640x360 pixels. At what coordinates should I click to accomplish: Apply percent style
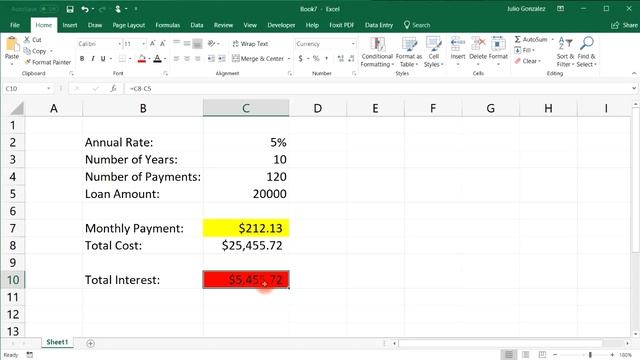click(x=316, y=59)
